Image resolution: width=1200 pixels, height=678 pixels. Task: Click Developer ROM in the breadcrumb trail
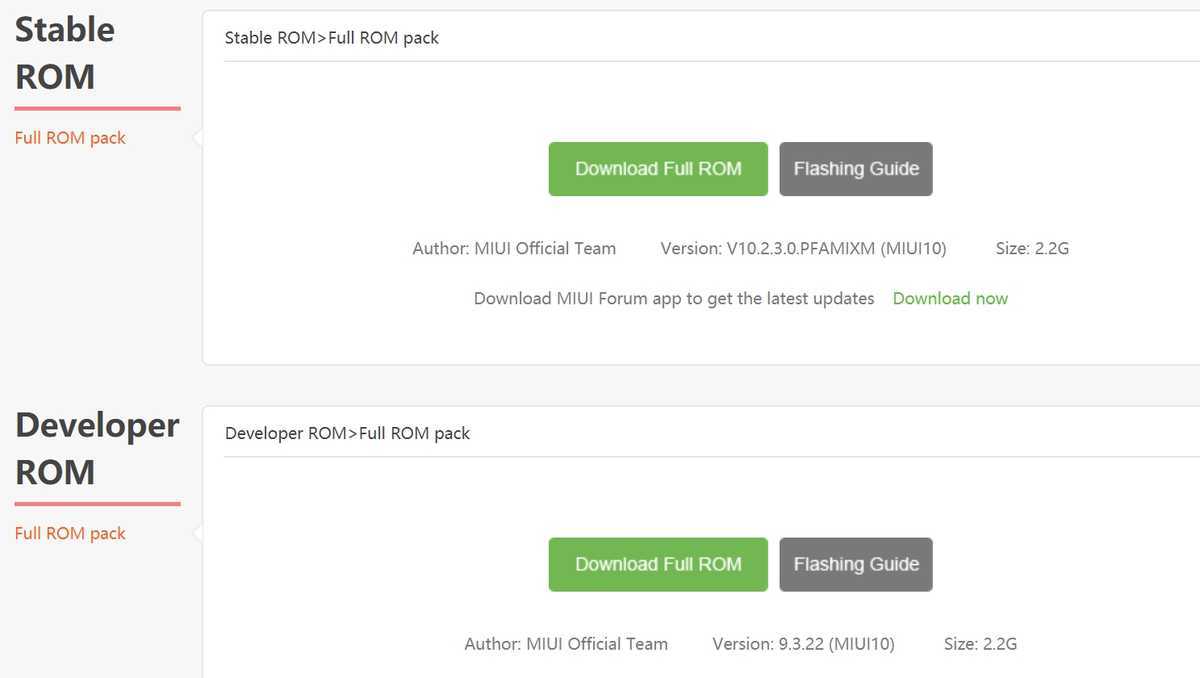pos(284,432)
